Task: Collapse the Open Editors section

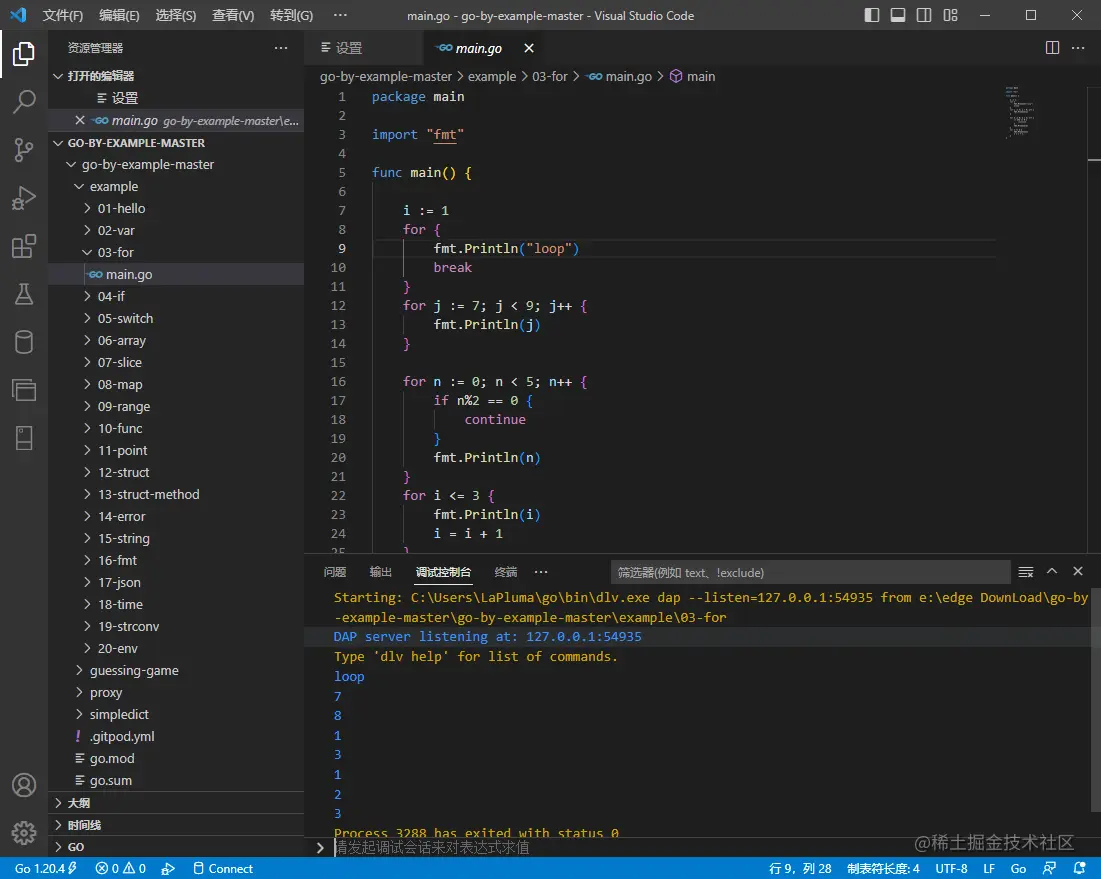Action: click(58, 76)
